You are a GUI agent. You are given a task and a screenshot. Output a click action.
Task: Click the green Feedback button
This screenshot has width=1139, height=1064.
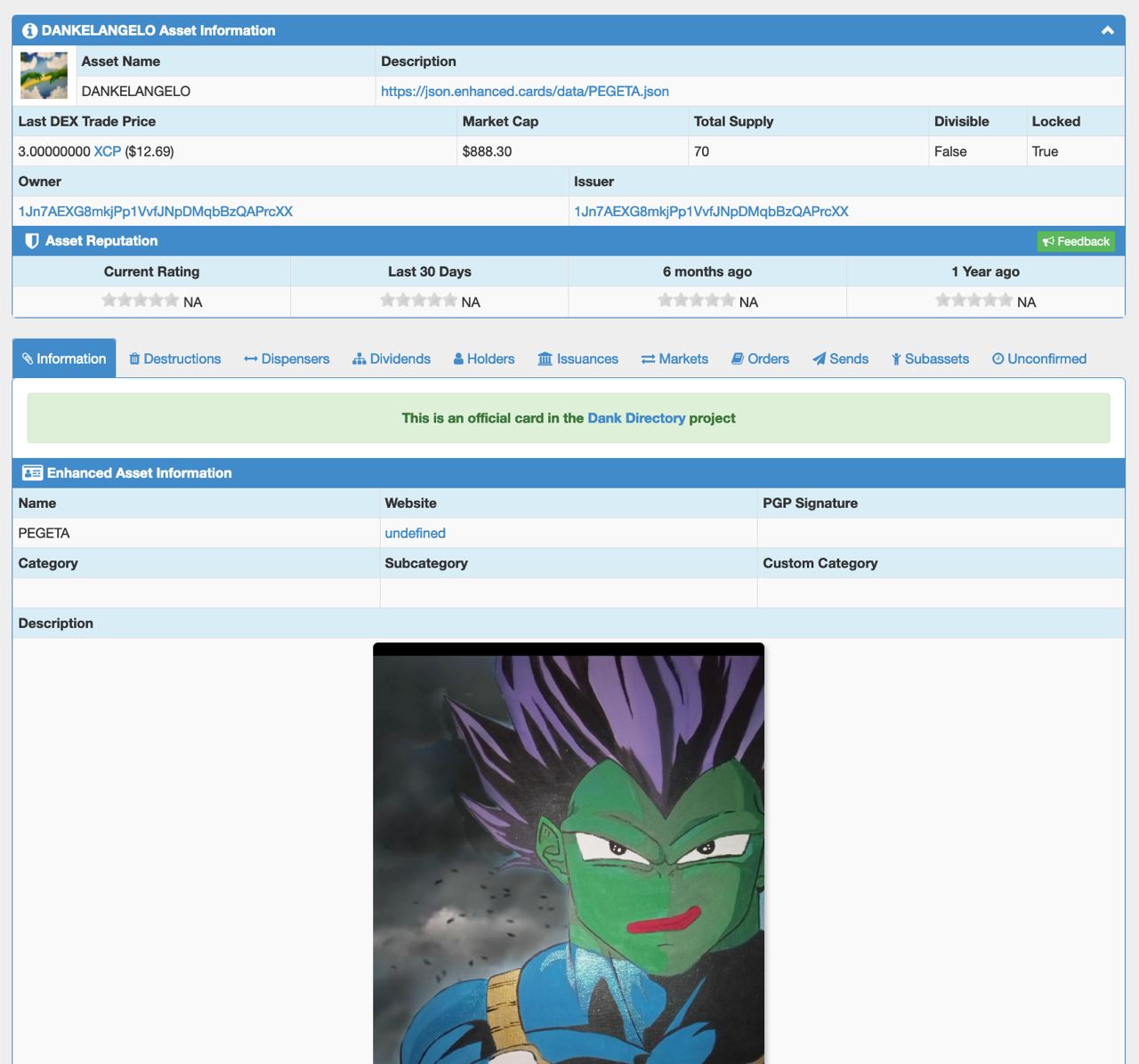coord(1076,241)
